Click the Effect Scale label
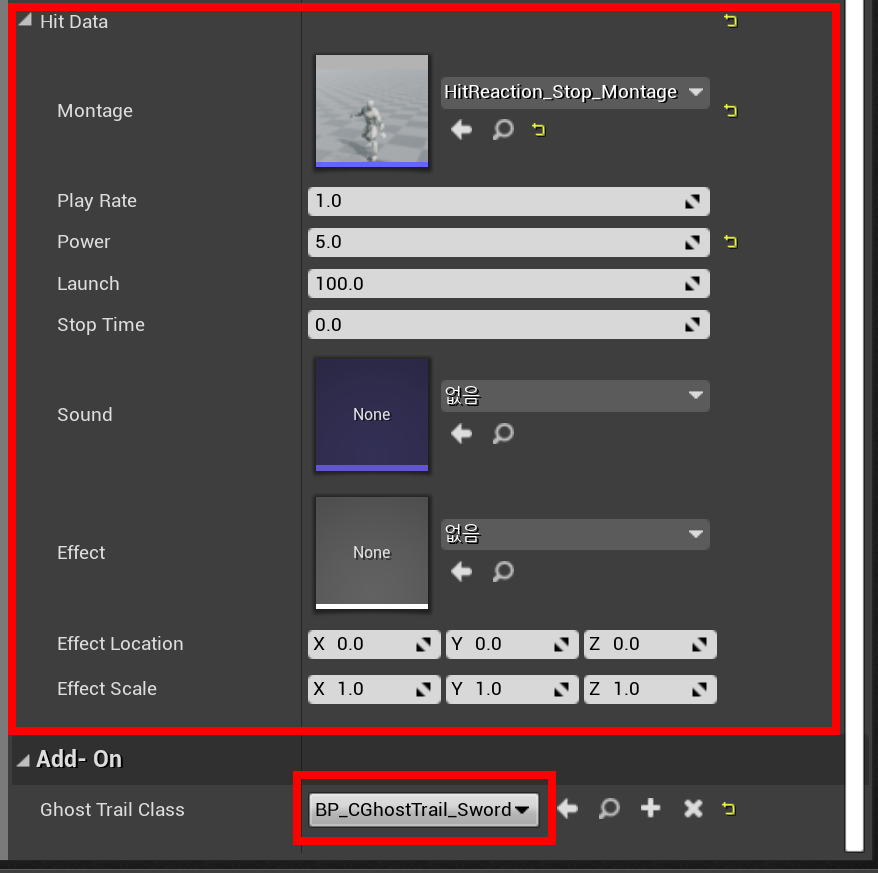The image size is (878, 873). pos(106,689)
